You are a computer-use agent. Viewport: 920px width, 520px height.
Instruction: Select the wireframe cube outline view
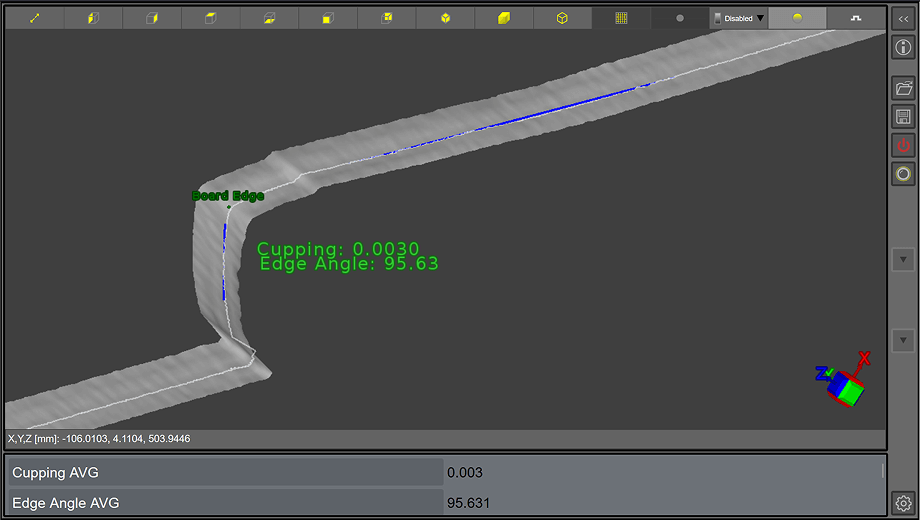click(562, 18)
